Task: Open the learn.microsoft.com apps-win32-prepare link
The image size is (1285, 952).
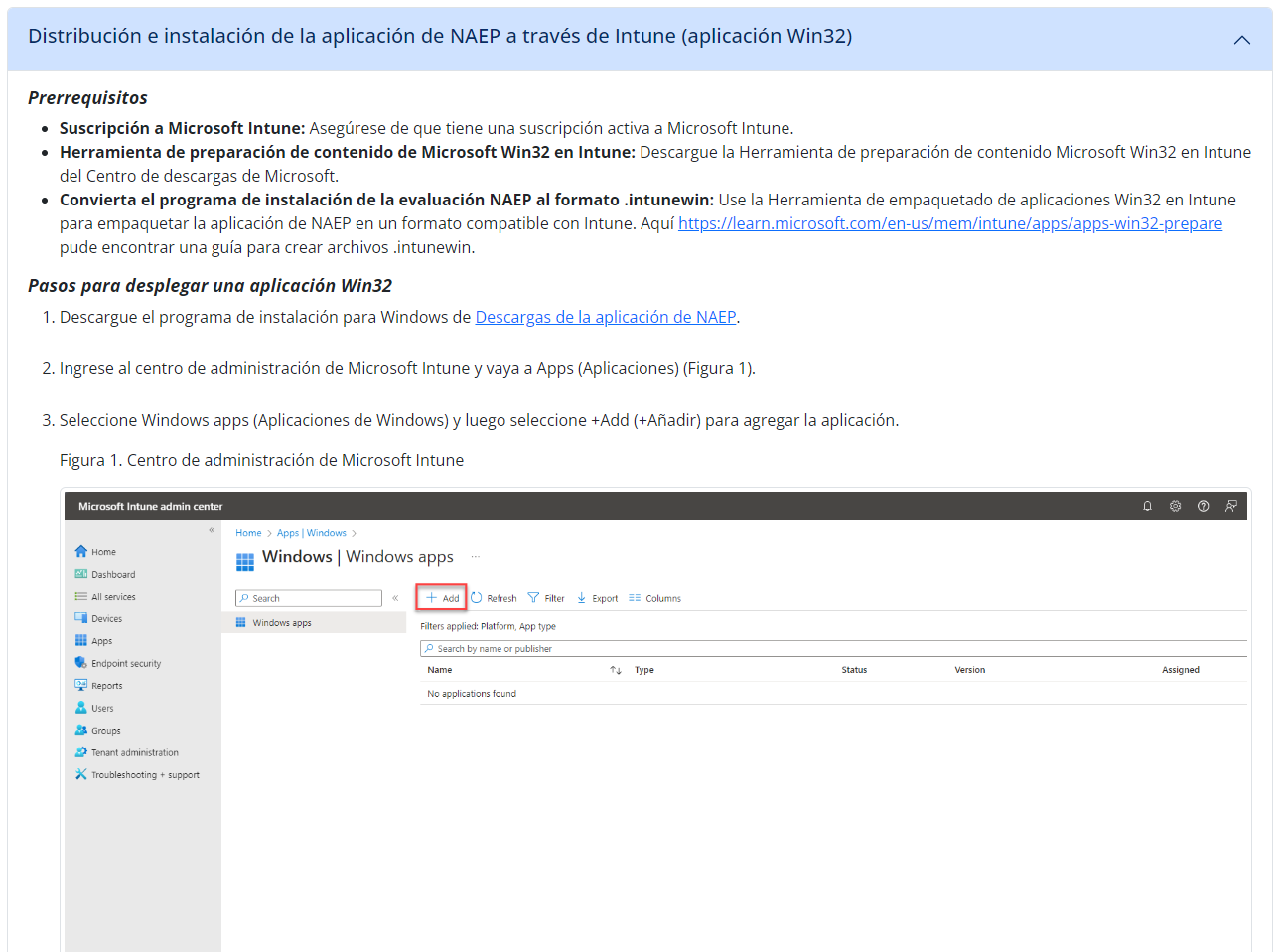Action: pos(950,223)
